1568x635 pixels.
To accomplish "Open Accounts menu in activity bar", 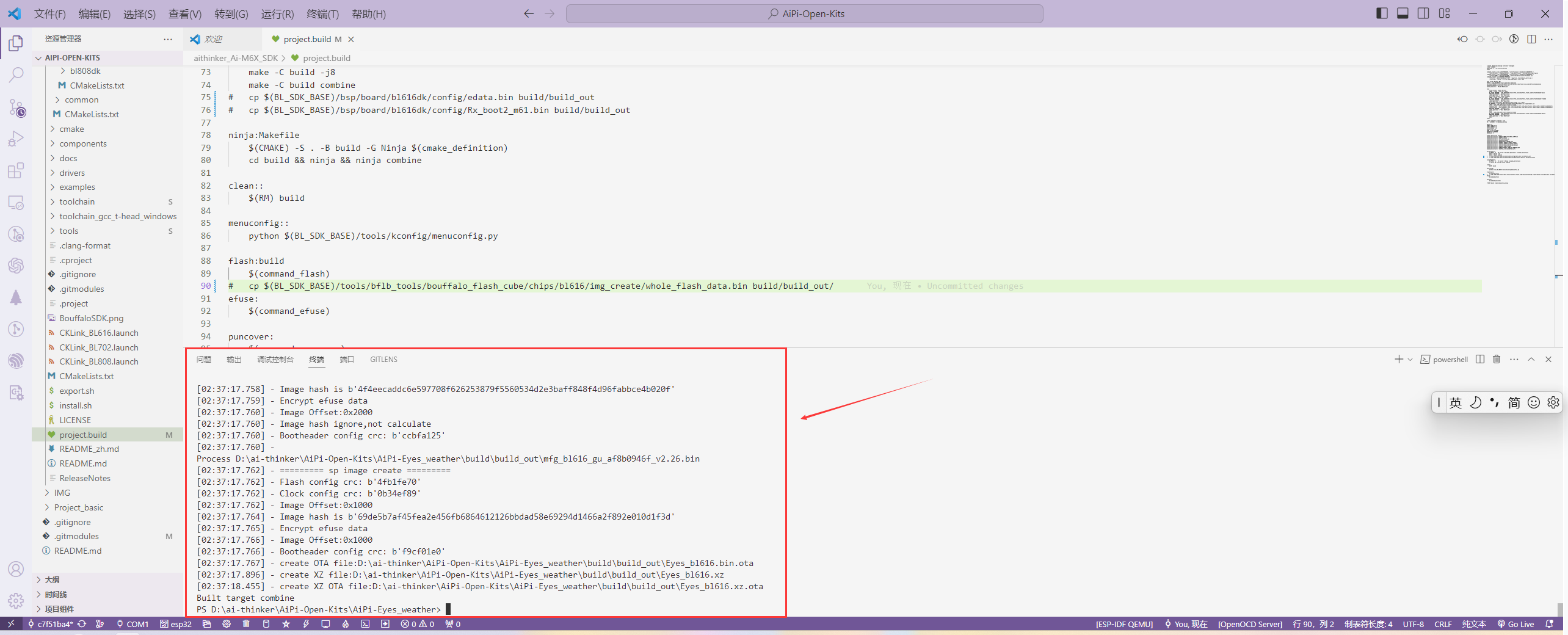I will 16,569.
